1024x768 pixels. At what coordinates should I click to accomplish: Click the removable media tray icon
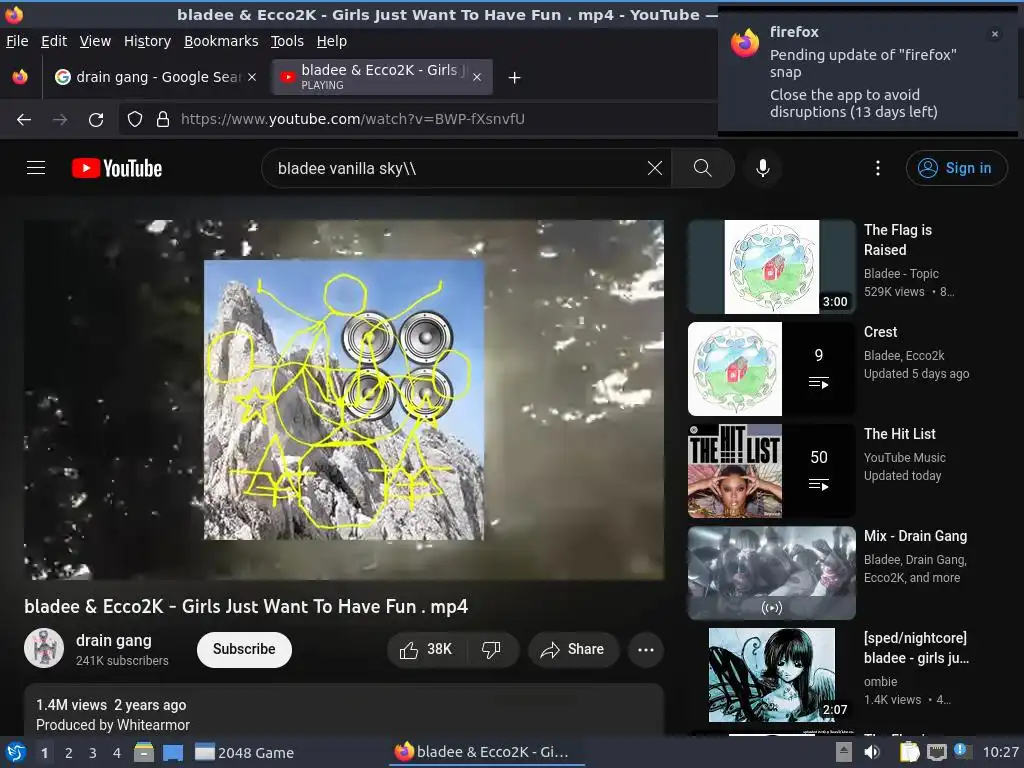coord(844,752)
